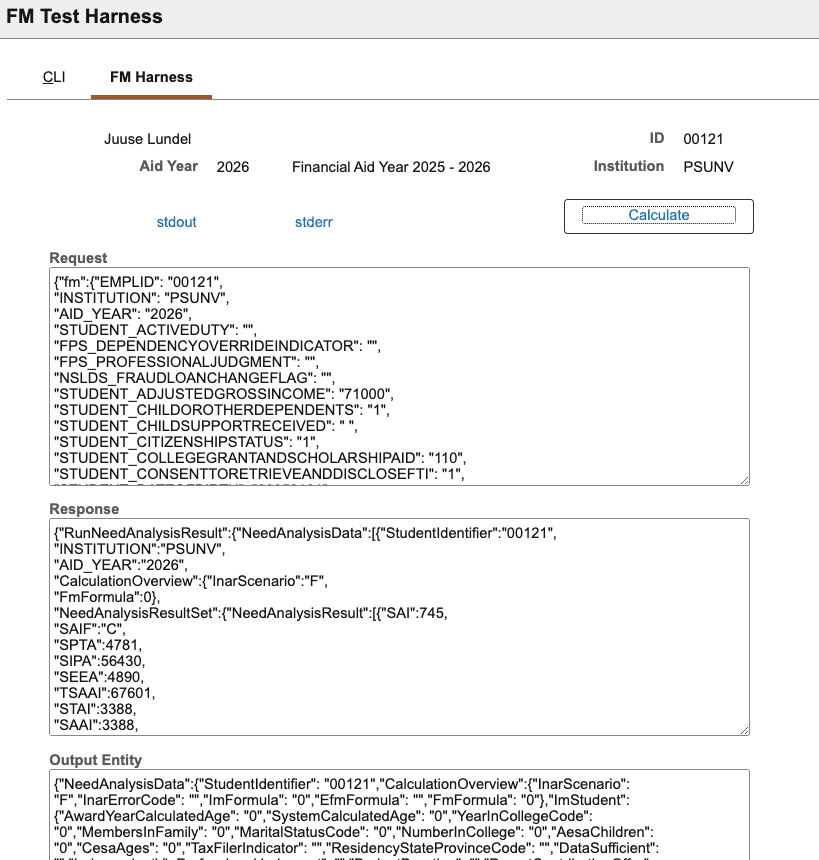Click inside the Response text area
Viewport: 819px width, 860px height.
(x=399, y=627)
